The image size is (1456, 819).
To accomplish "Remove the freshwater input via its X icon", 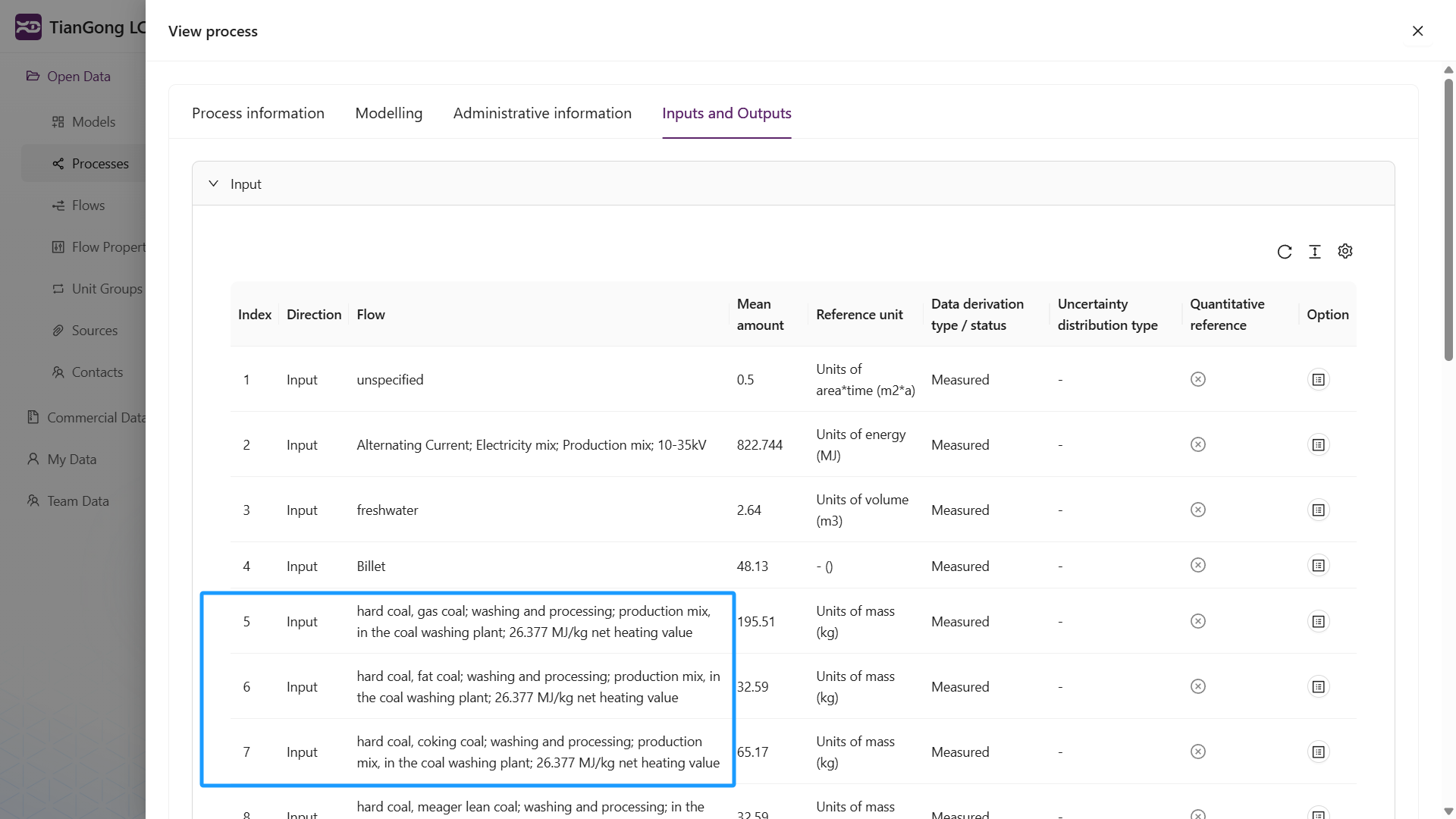I will (x=1197, y=510).
